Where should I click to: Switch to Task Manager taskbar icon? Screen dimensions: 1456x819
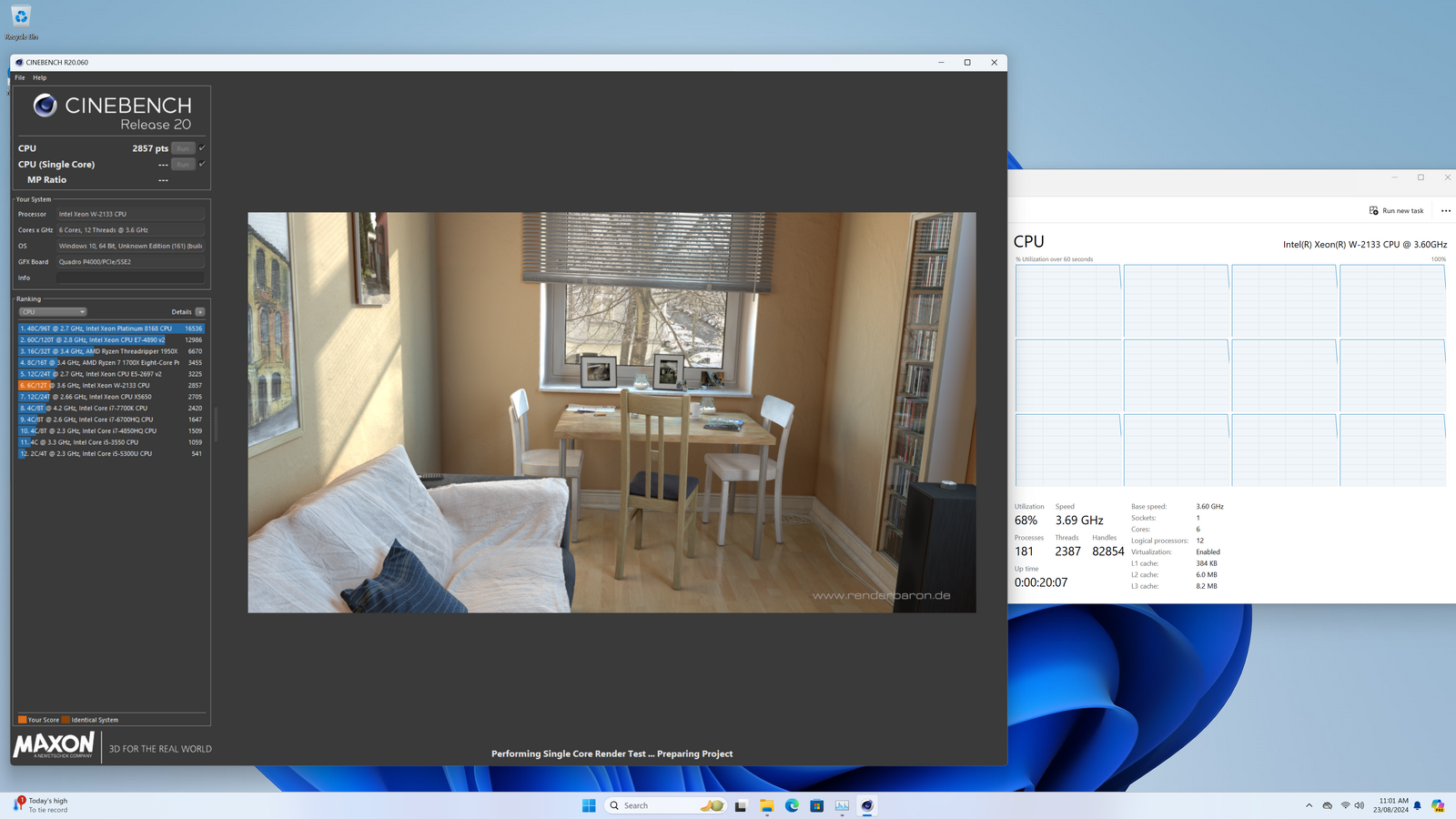tap(842, 805)
